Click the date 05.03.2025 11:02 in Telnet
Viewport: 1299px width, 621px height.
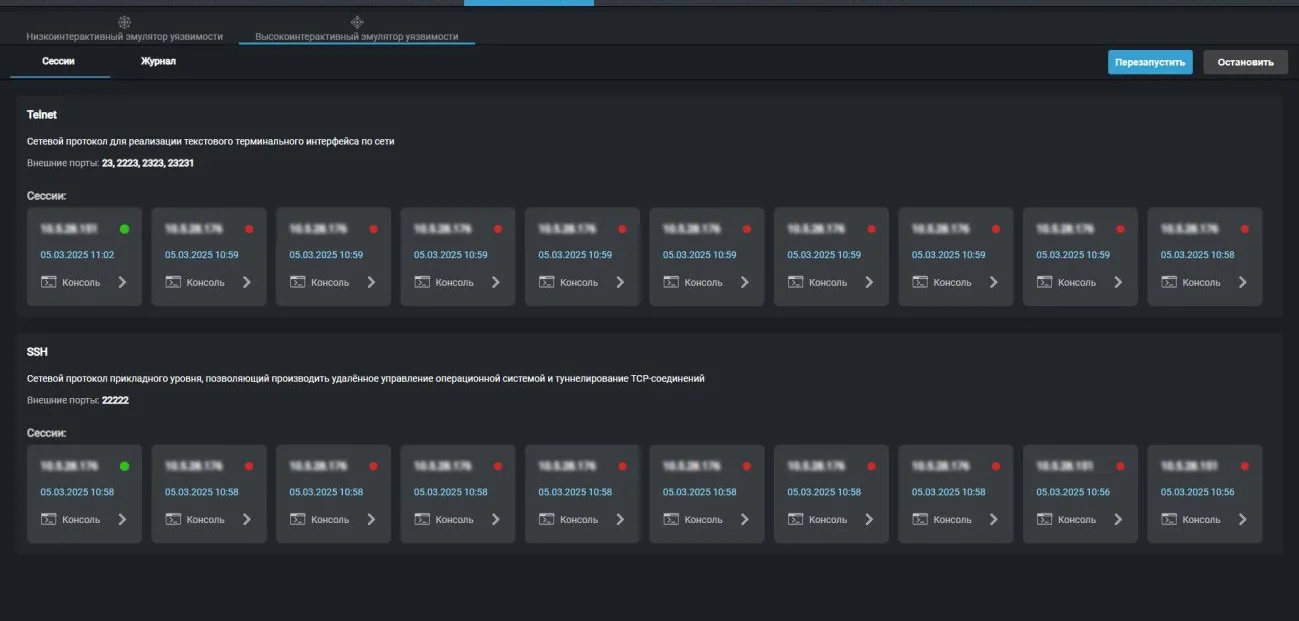coord(77,255)
